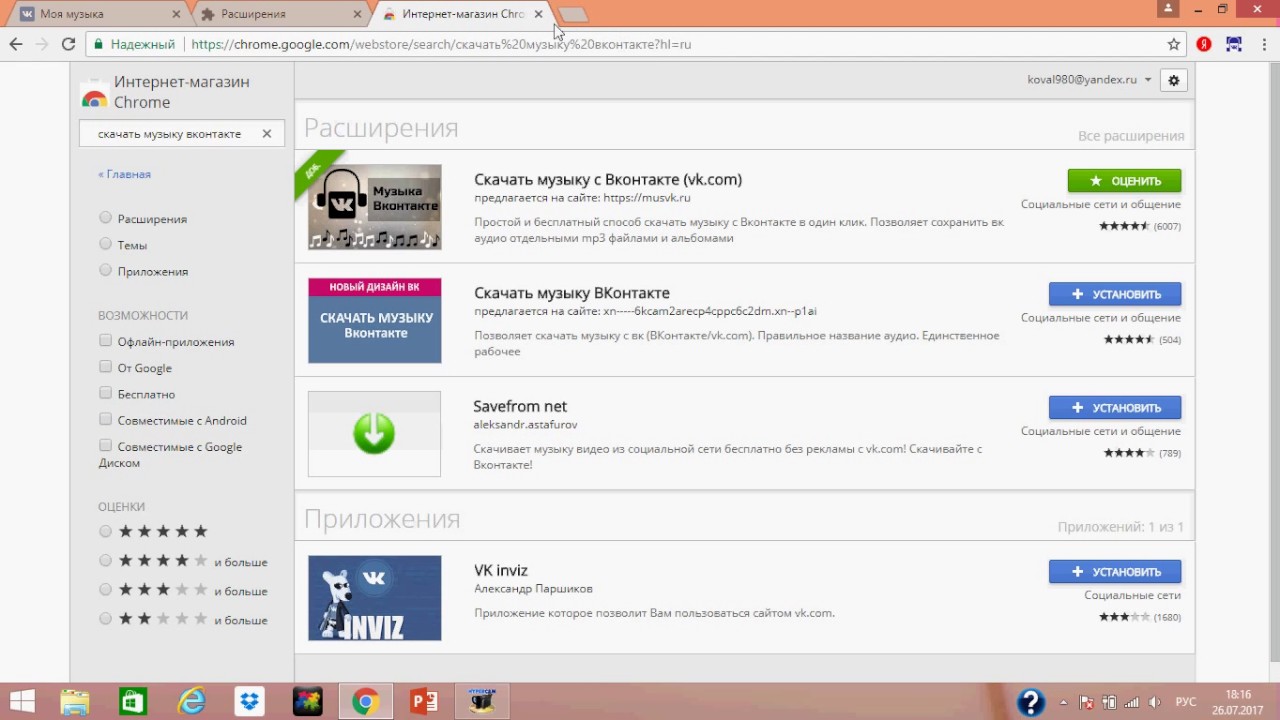Screen dimensions: 1280x720
Task: Click Музыка Вконтакте extension thumbnail
Action: point(374,206)
